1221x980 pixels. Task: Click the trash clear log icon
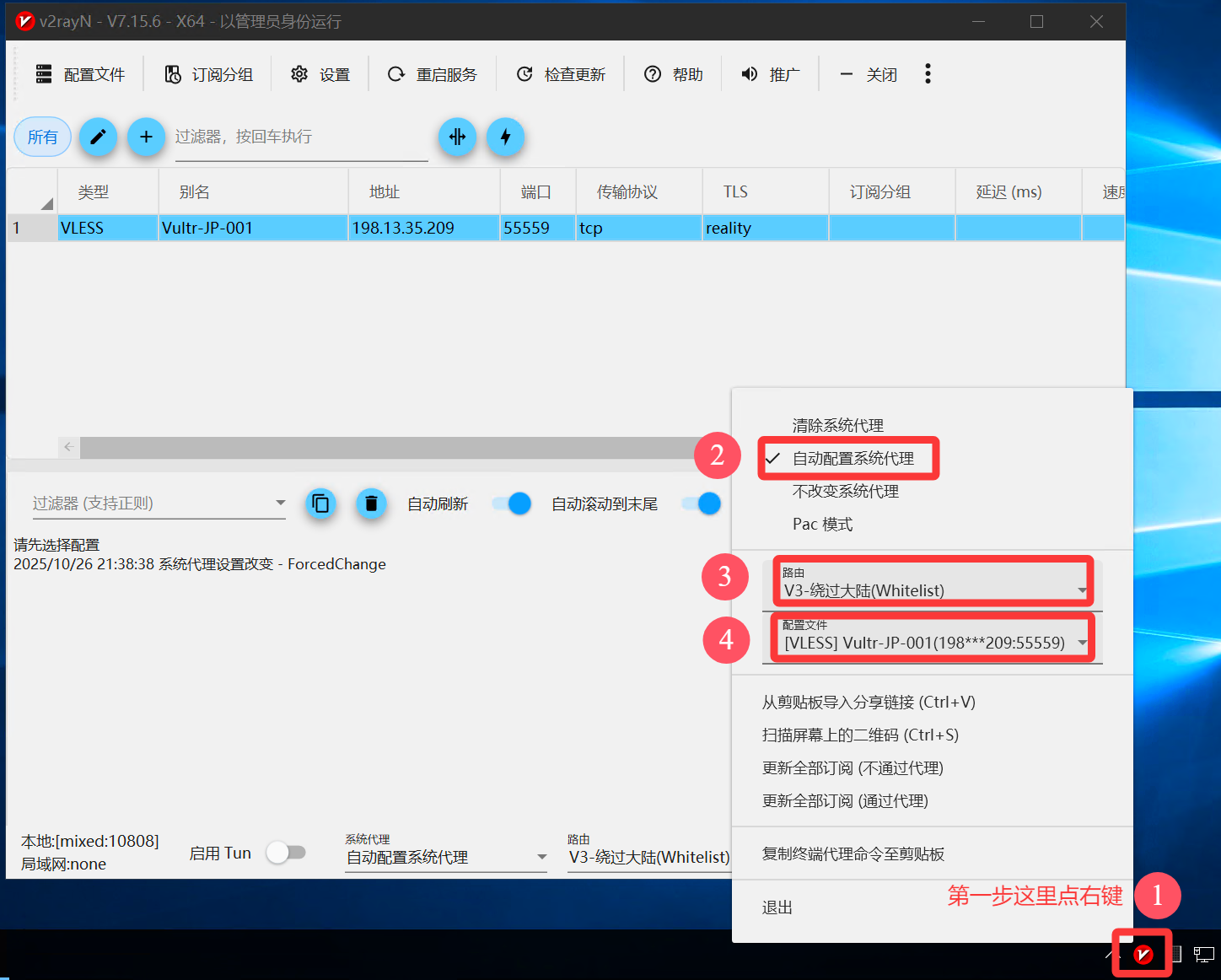click(371, 503)
